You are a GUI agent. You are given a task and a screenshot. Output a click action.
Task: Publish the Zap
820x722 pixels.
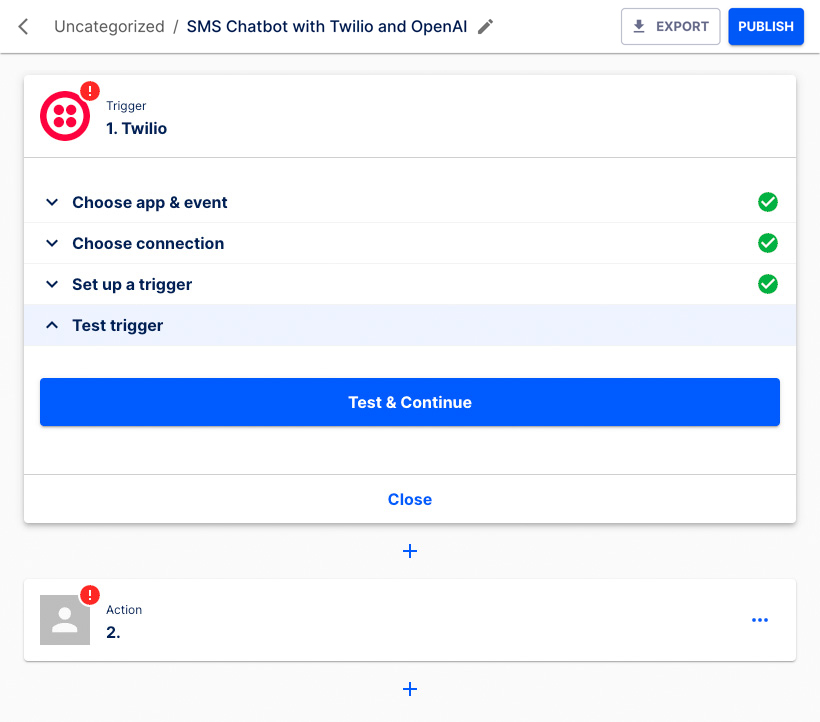click(x=766, y=26)
